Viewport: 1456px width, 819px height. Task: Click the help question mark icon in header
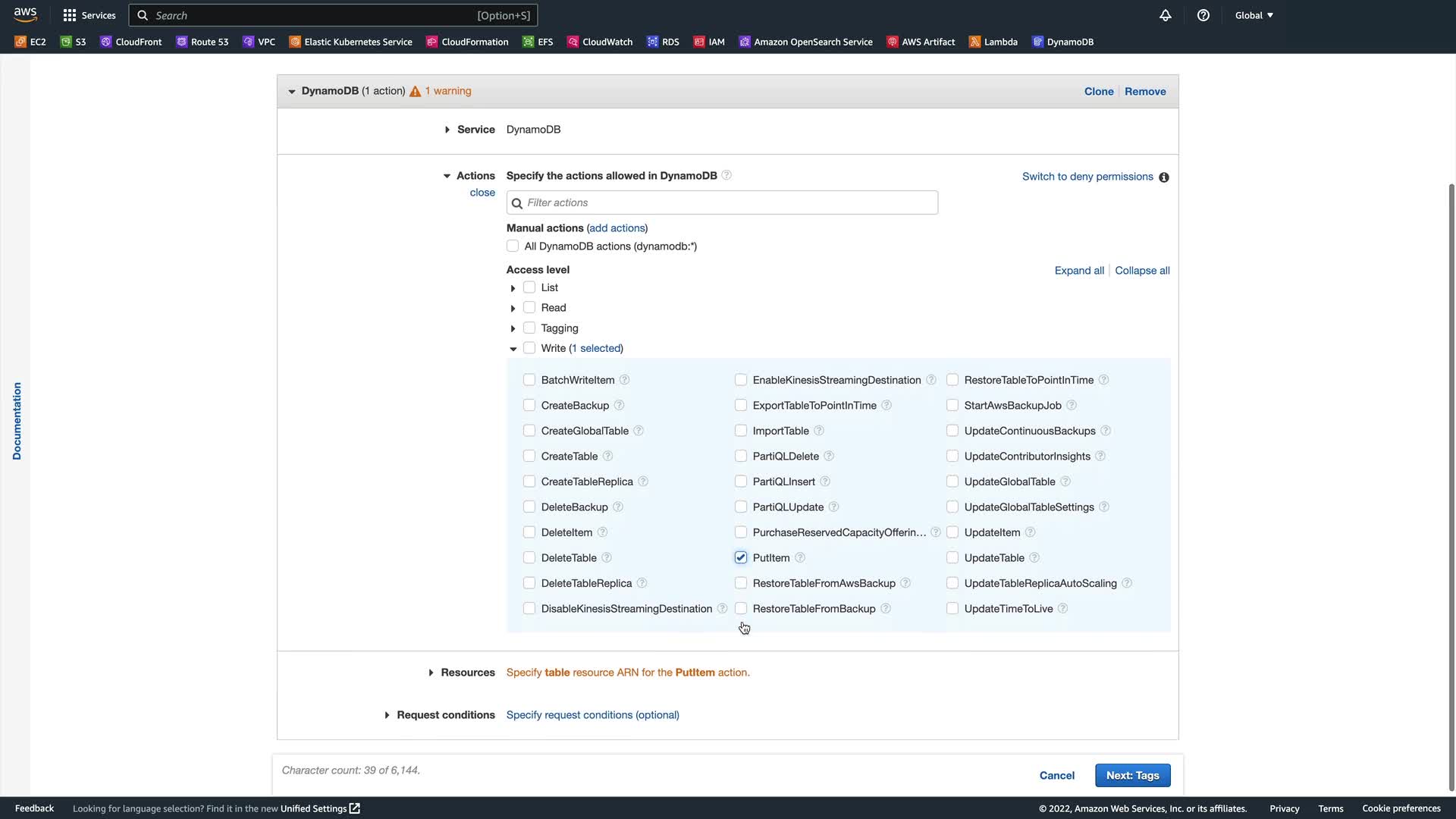(x=1203, y=15)
